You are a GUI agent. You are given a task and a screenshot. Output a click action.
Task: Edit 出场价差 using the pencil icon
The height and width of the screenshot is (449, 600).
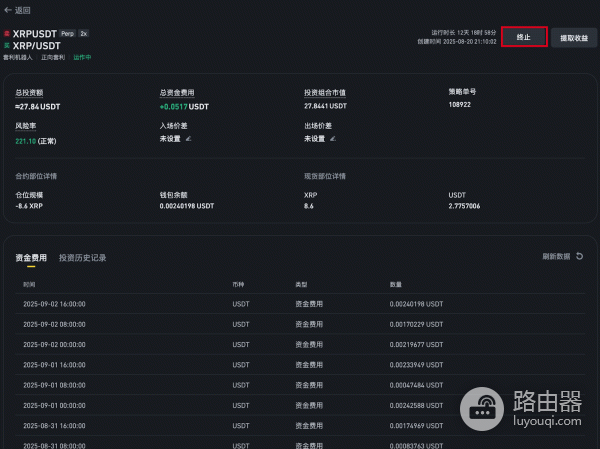click(x=333, y=139)
